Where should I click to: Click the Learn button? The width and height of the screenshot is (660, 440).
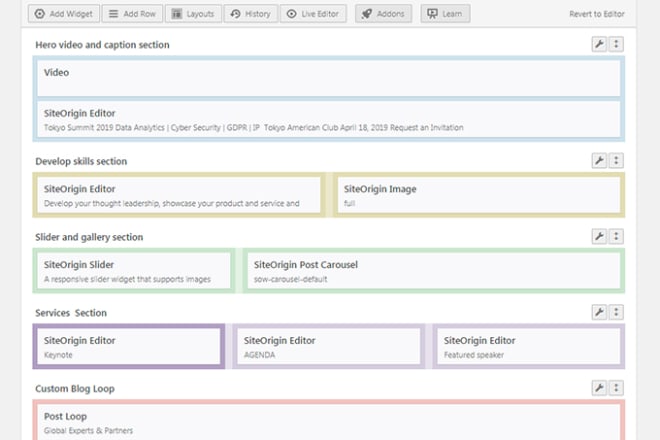coord(445,14)
